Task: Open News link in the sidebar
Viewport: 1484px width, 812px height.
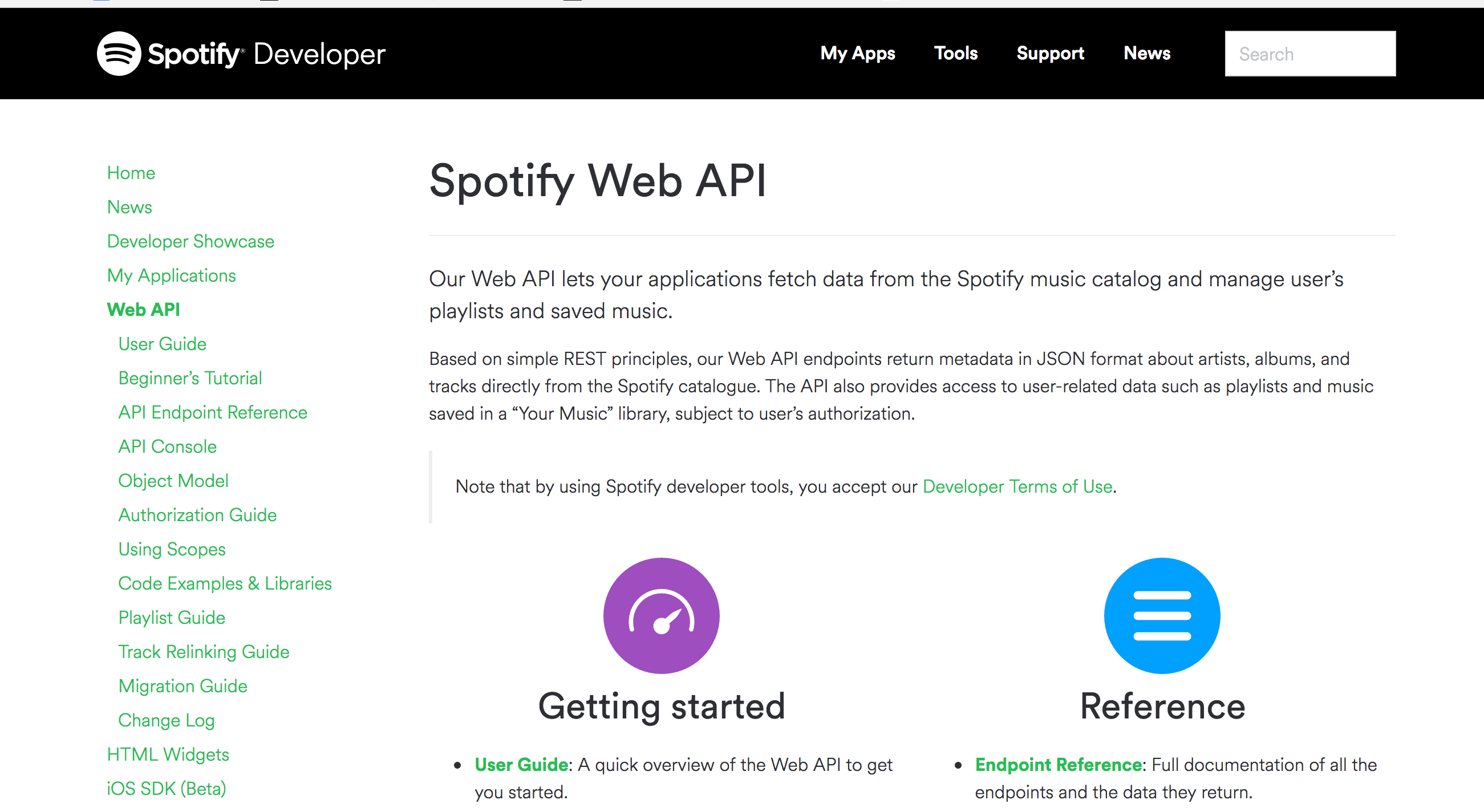Action: 129,207
